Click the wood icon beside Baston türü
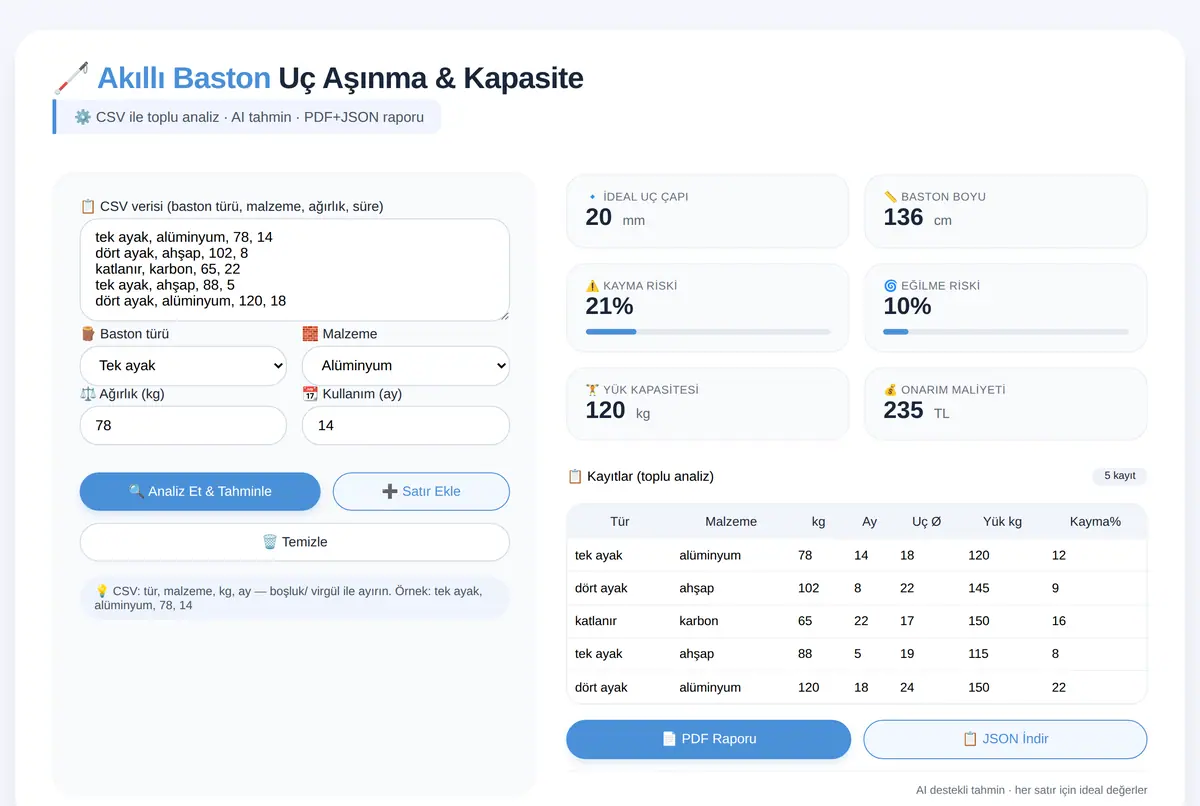The image size is (1200, 806). (x=88, y=334)
